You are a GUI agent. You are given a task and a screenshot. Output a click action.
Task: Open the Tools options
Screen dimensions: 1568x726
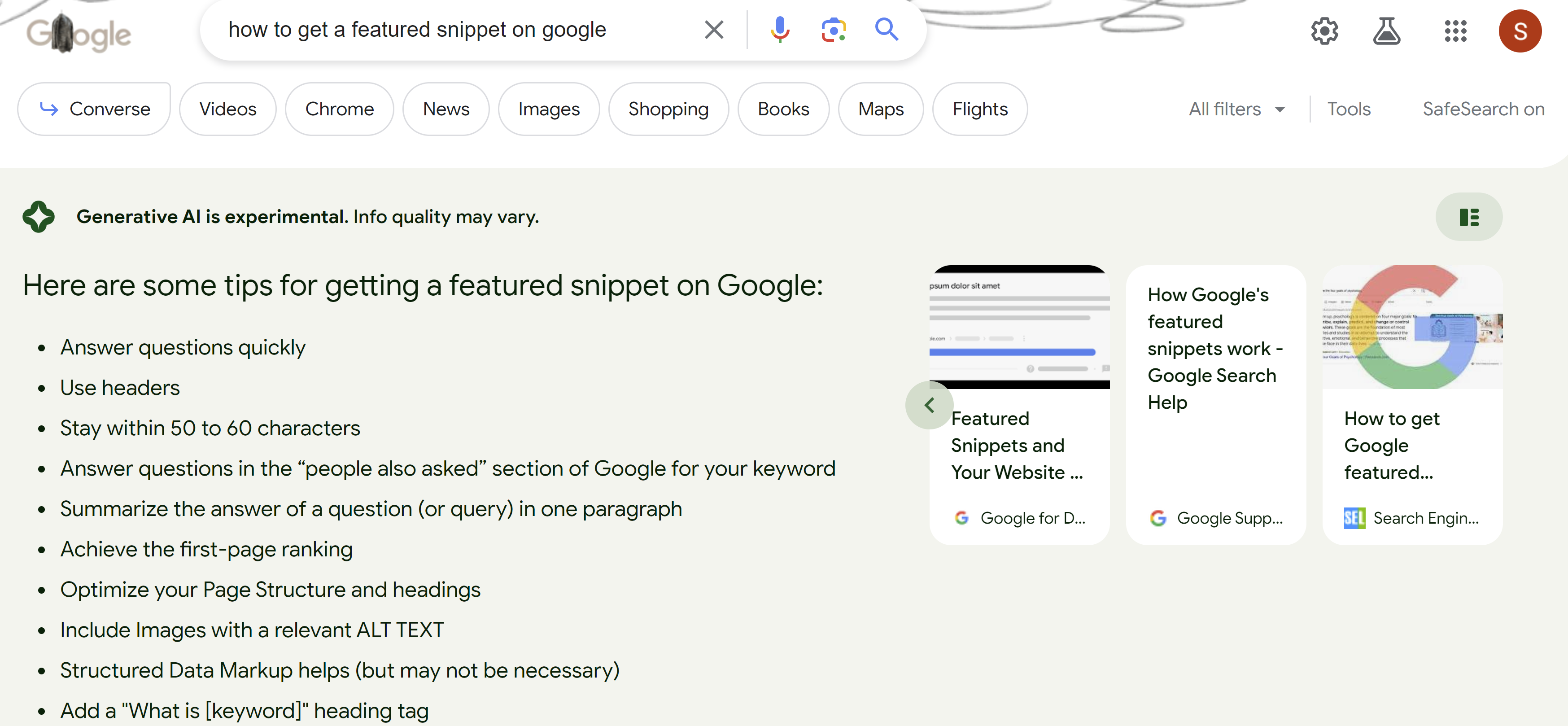click(1349, 109)
